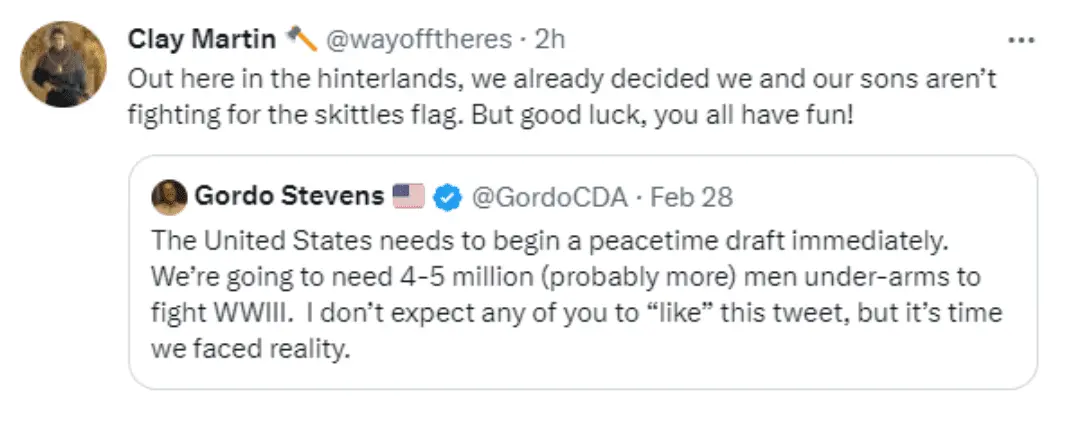Click the Feb 28 date

pyautogui.click(x=691, y=197)
